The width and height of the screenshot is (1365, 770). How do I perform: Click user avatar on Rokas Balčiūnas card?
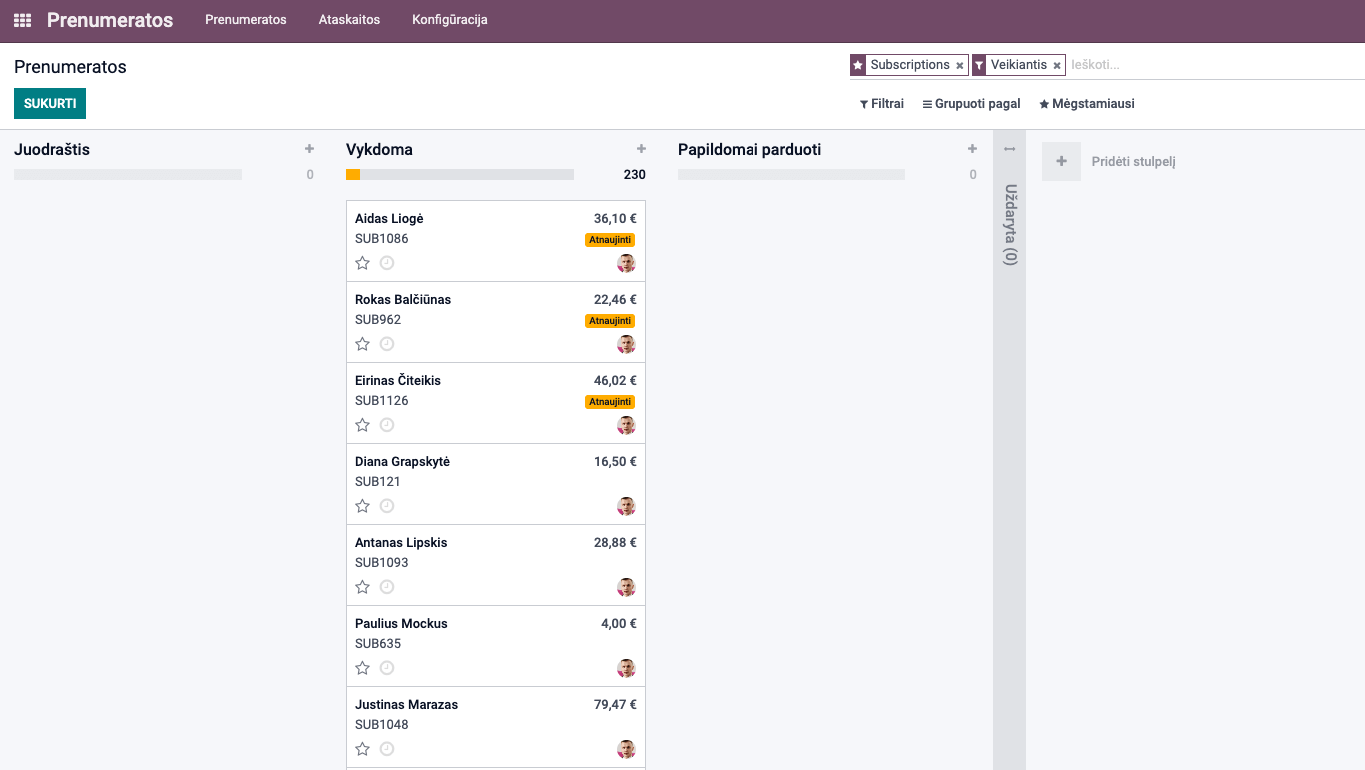point(626,344)
